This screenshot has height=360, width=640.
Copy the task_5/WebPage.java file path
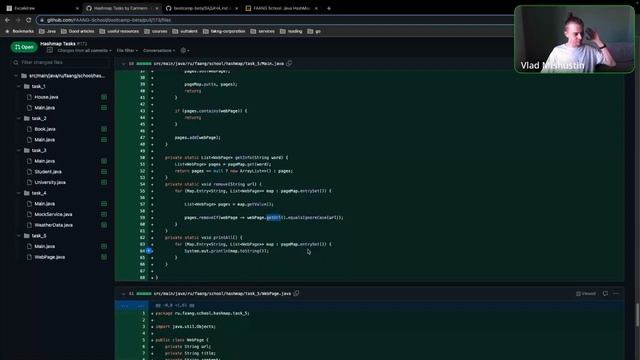point(296,293)
